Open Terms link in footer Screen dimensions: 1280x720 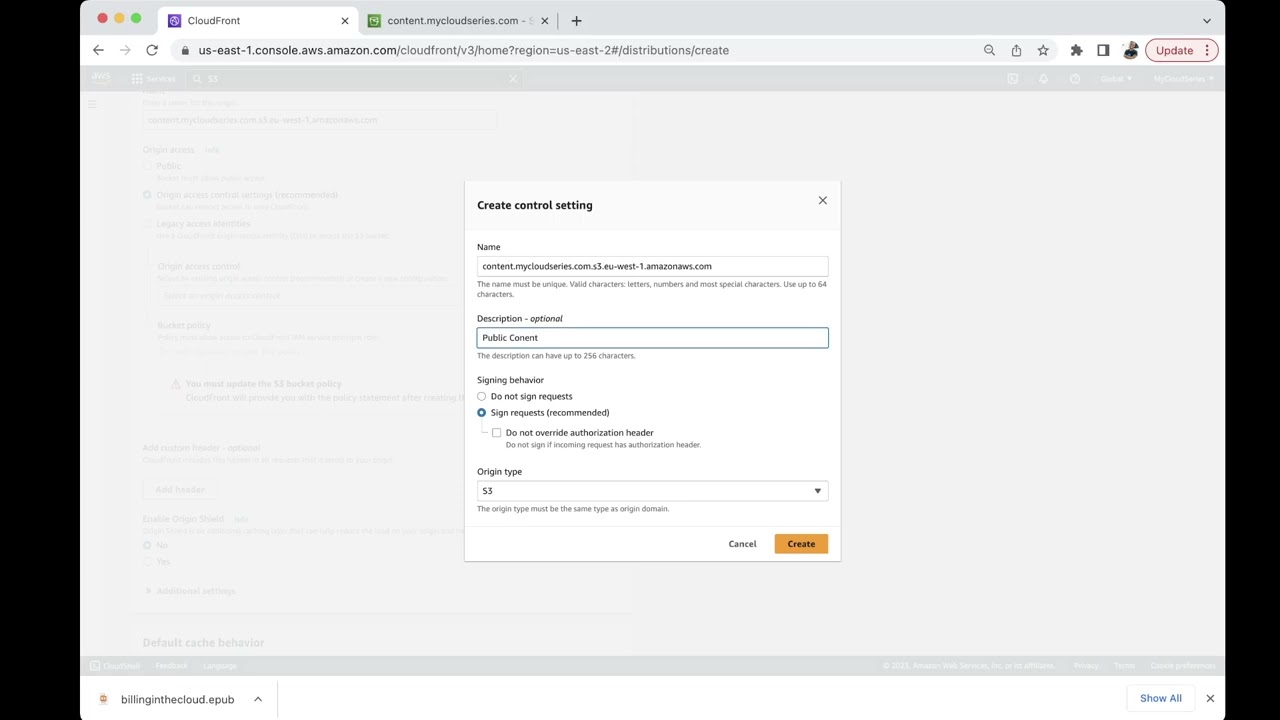1124,666
